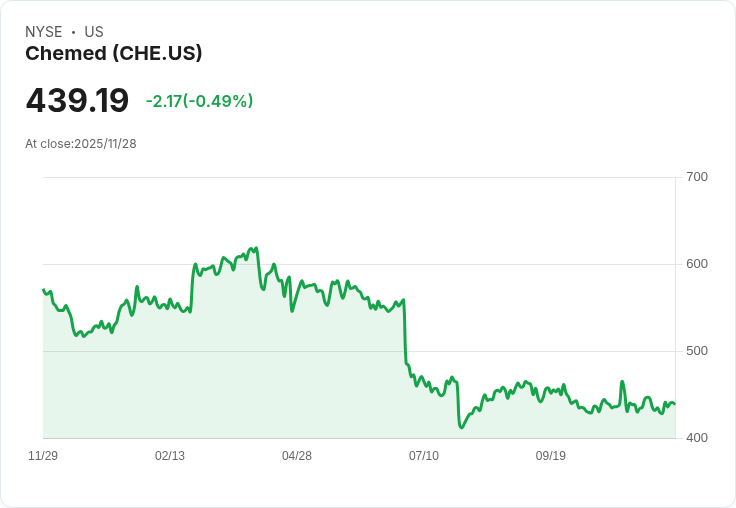Select the US market label

click(x=94, y=32)
